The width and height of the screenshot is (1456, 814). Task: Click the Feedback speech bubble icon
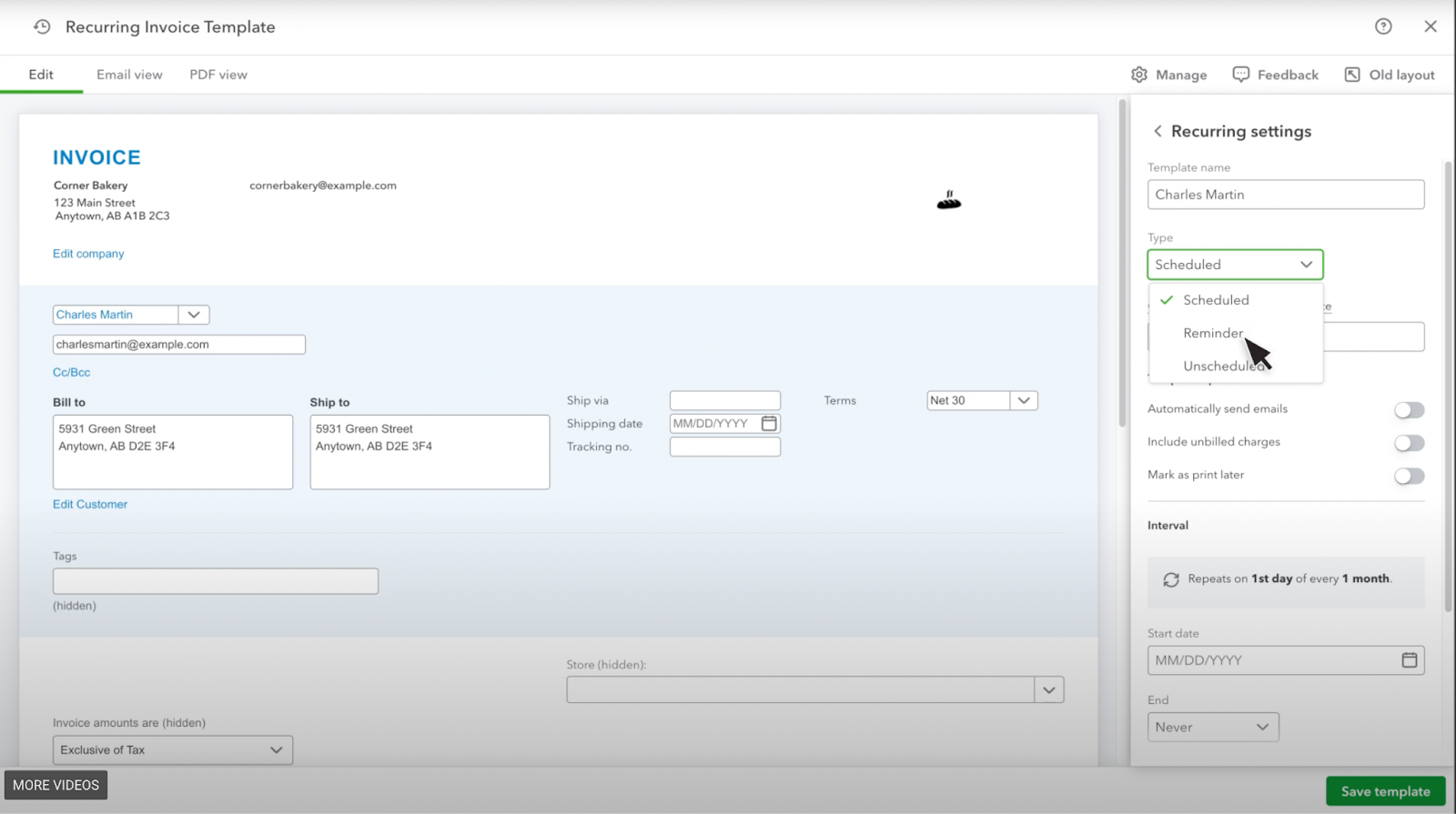pyautogui.click(x=1240, y=75)
